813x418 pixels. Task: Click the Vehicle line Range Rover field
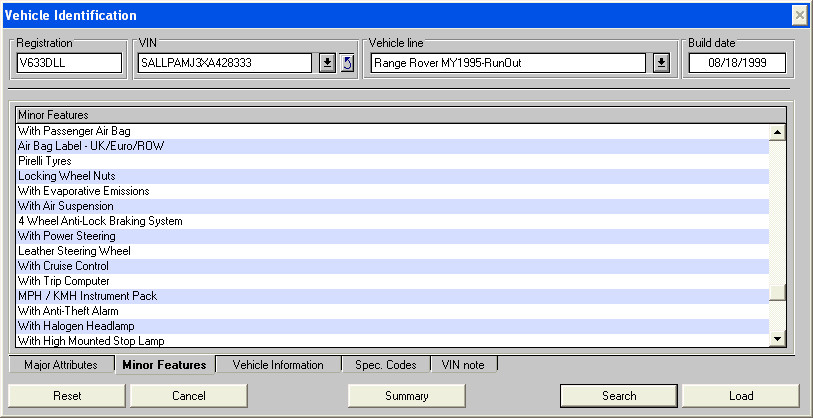(508, 63)
